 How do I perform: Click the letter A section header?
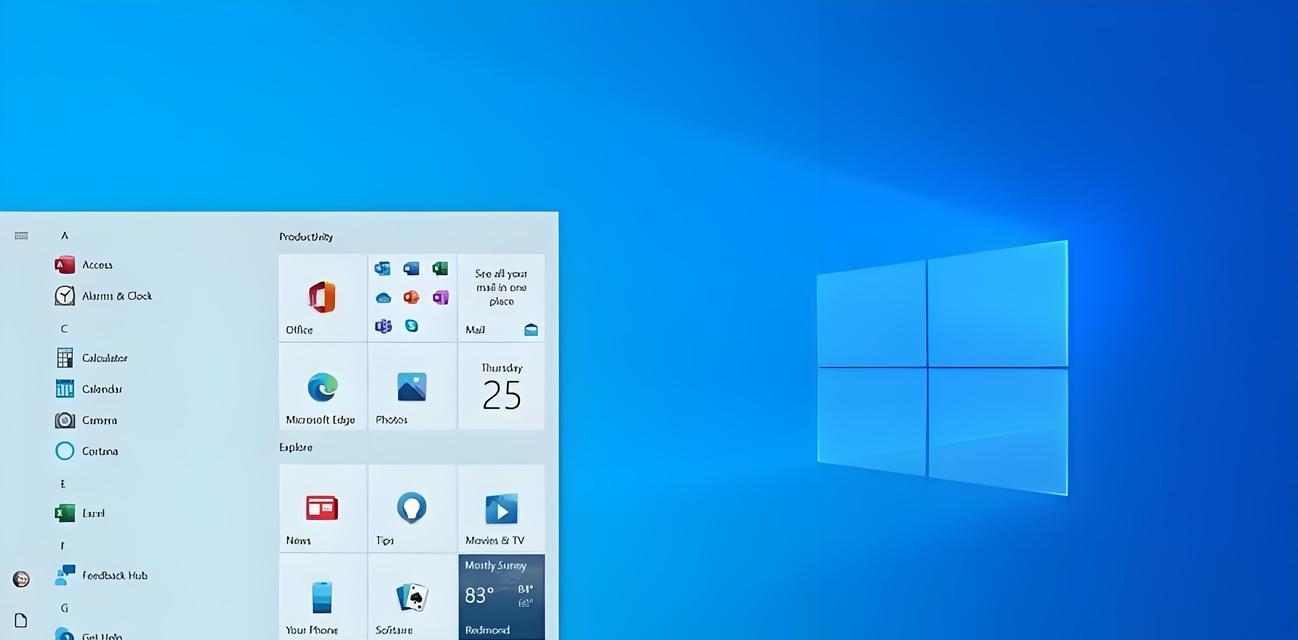click(64, 236)
